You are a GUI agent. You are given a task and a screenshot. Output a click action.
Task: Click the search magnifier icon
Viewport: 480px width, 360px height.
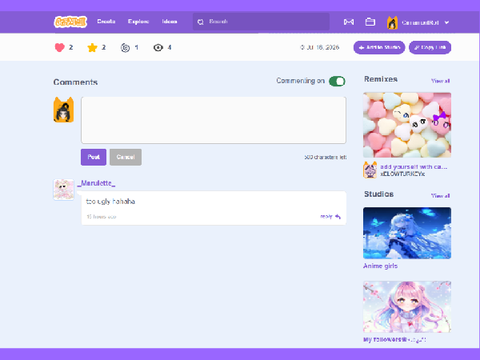coord(200,22)
